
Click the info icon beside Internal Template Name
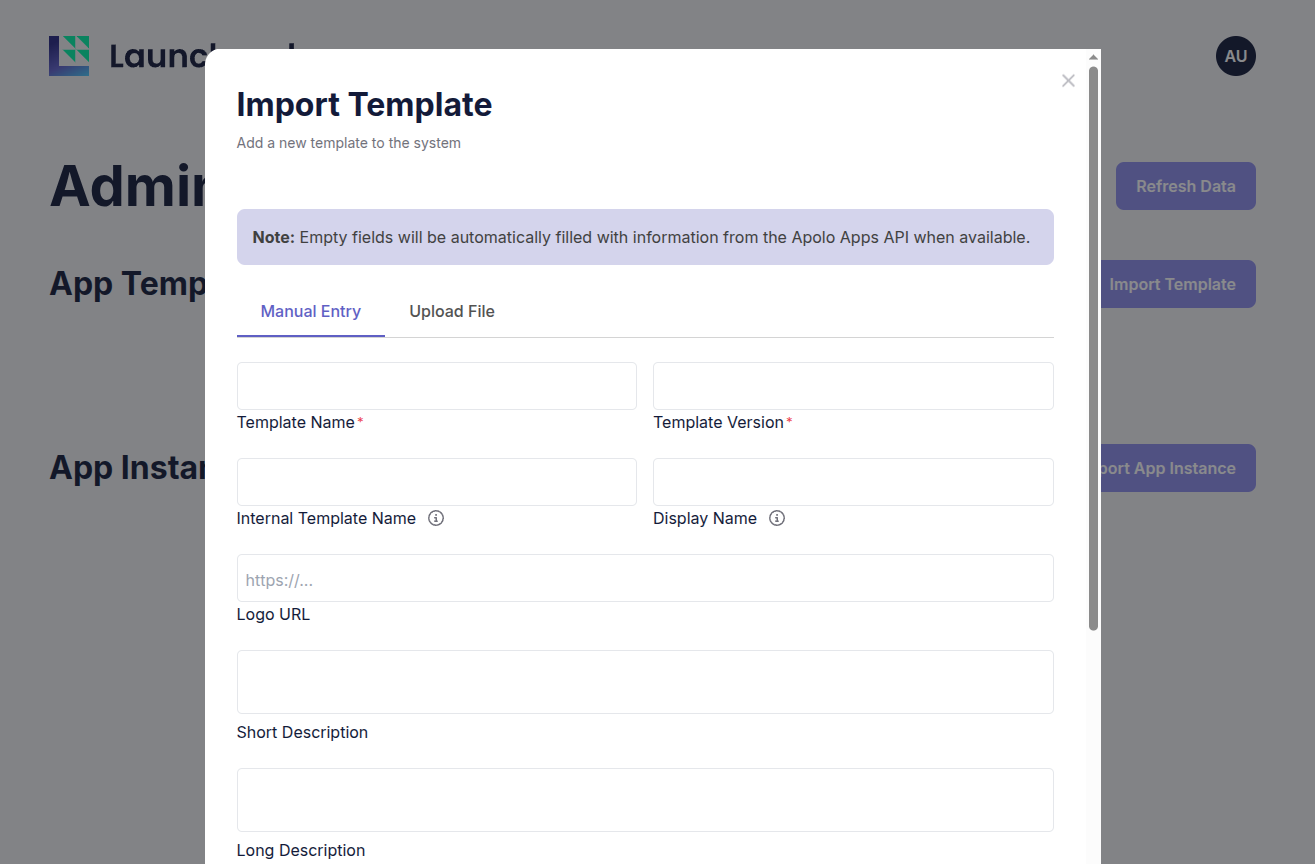pyautogui.click(x=436, y=518)
